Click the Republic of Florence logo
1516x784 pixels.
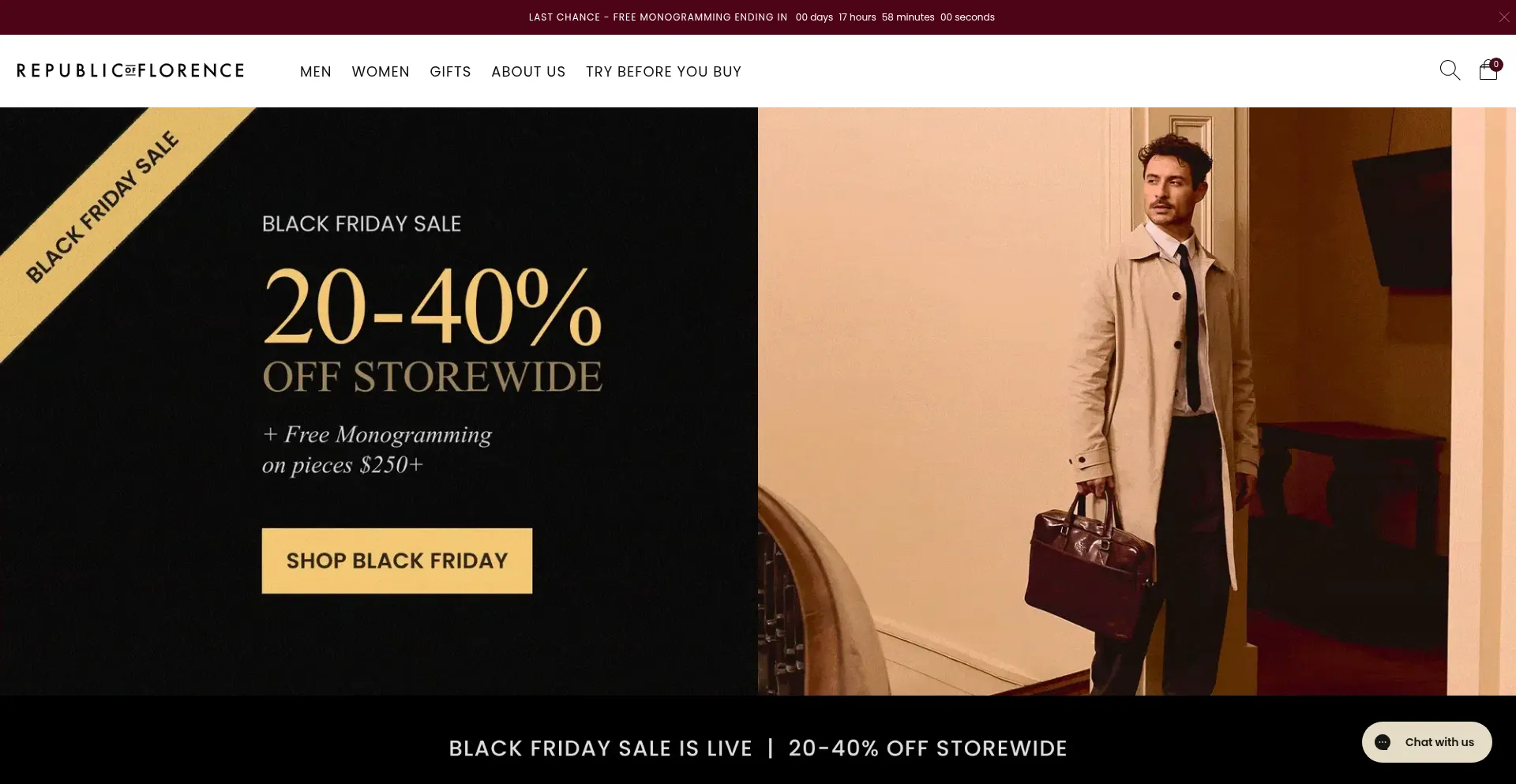[130, 70]
